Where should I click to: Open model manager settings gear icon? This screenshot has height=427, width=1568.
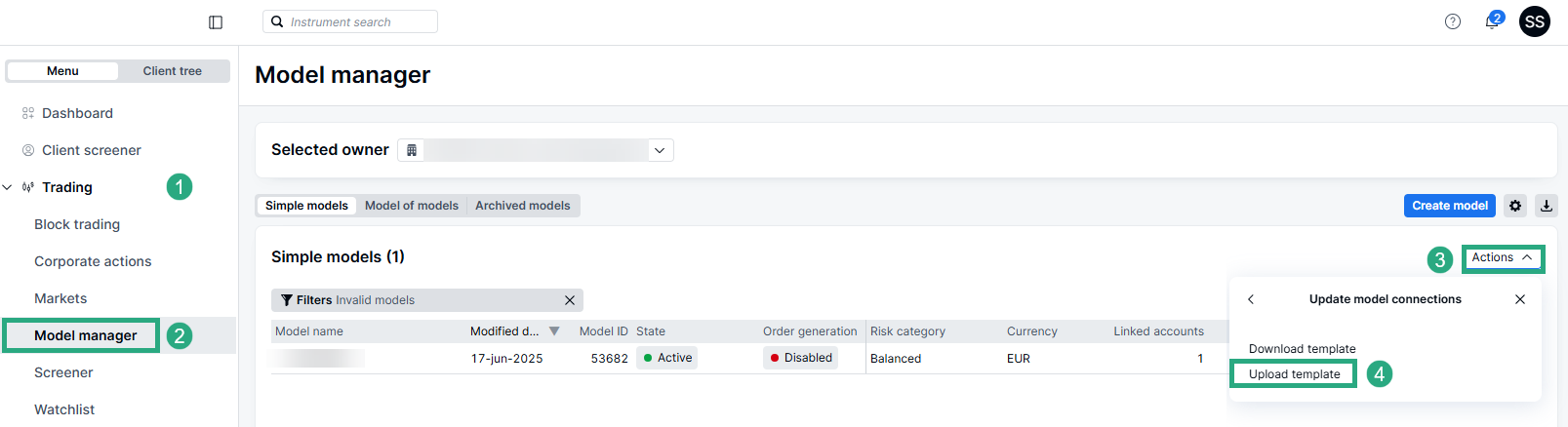click(x=1514, y=206)
